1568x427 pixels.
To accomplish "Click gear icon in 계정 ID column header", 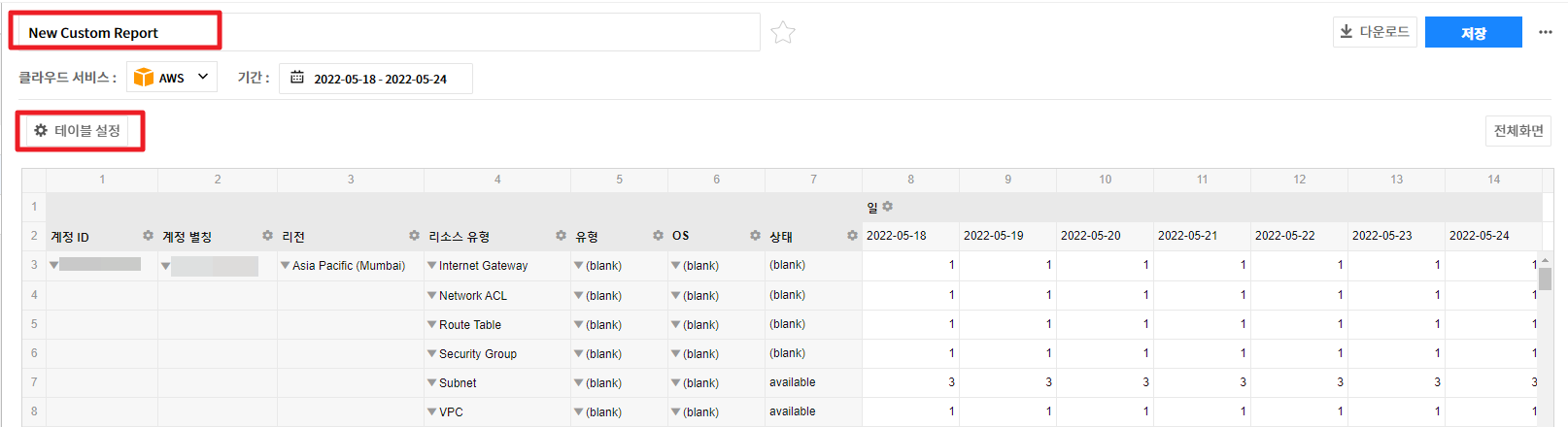I will [x=148, y=236].
